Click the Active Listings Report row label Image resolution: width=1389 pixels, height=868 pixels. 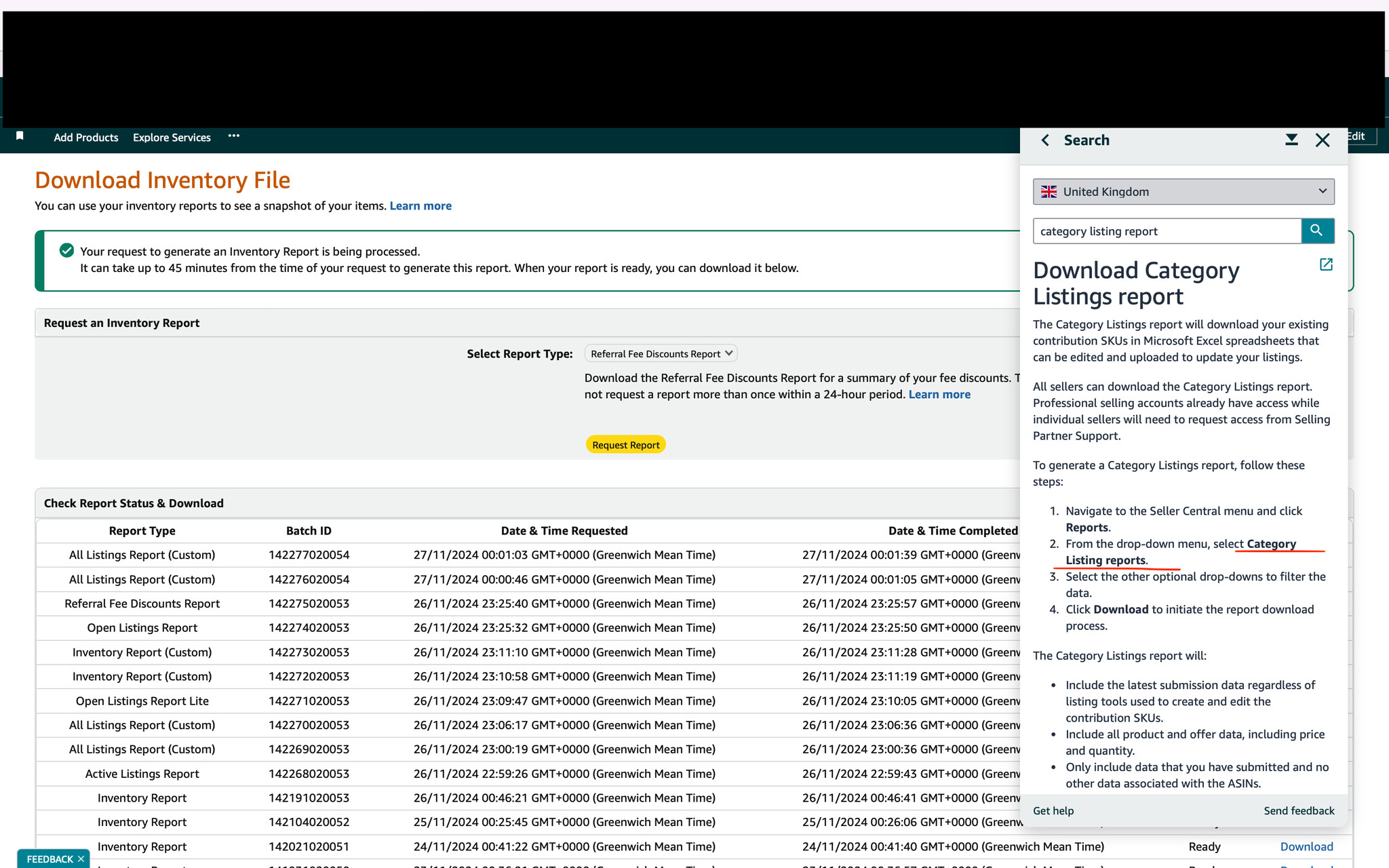(142, 774)
